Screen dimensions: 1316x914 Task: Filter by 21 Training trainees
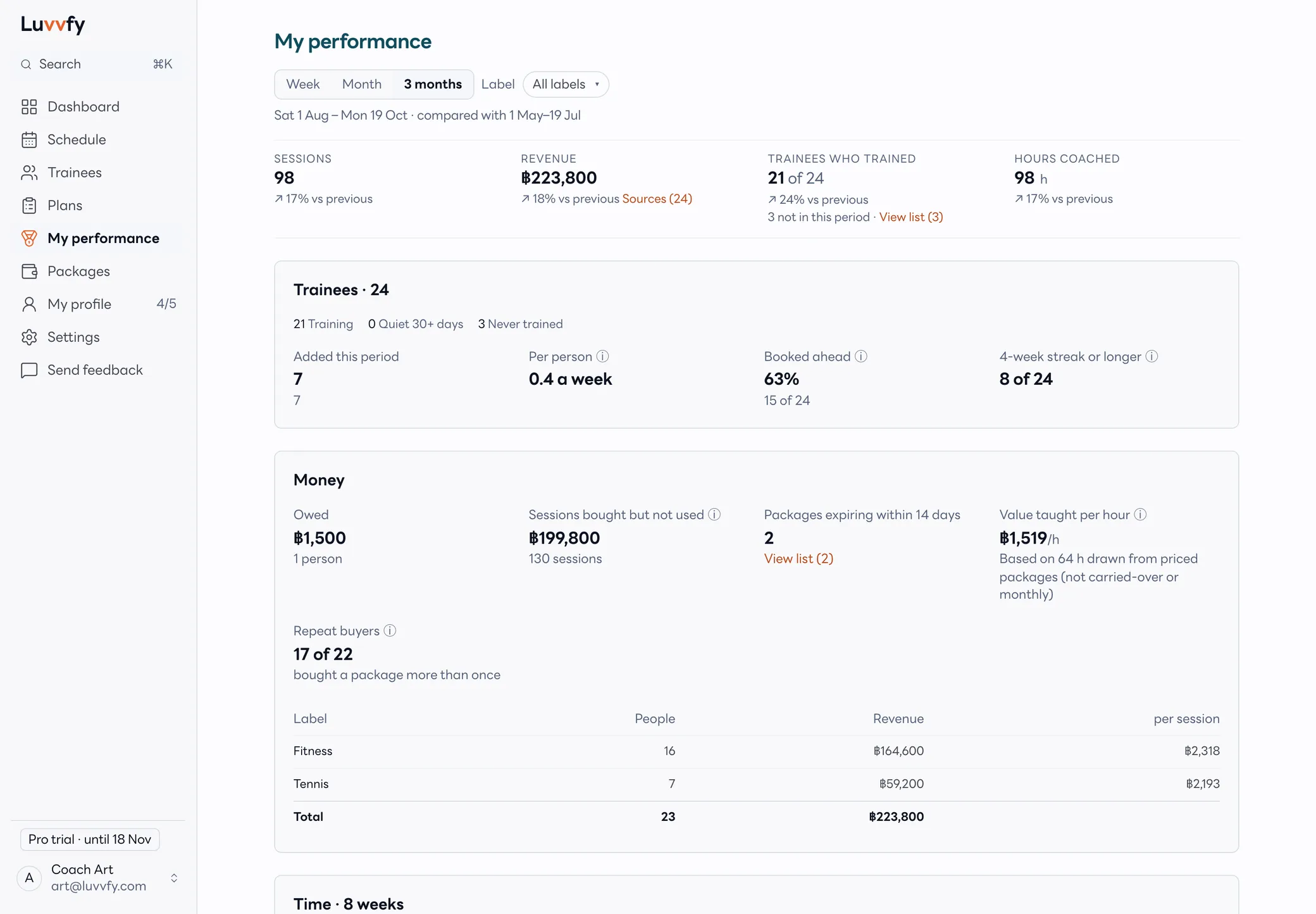tap(323, 324)
